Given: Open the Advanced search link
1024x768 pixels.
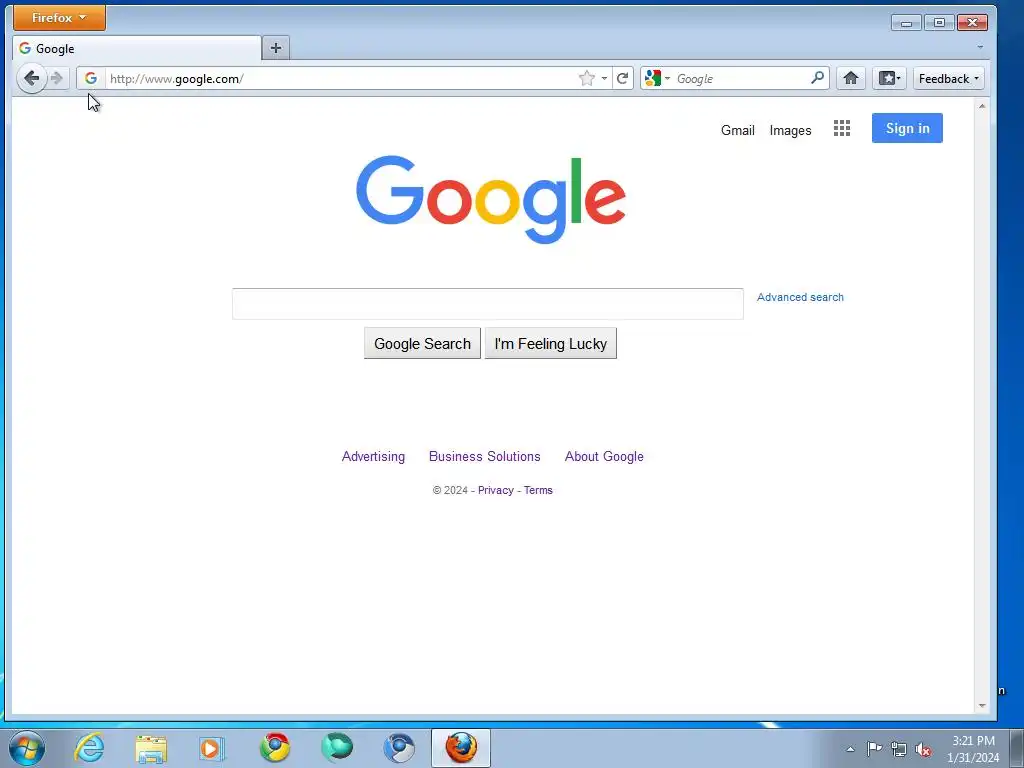Looking at the screenshot, I should (800, 297).
